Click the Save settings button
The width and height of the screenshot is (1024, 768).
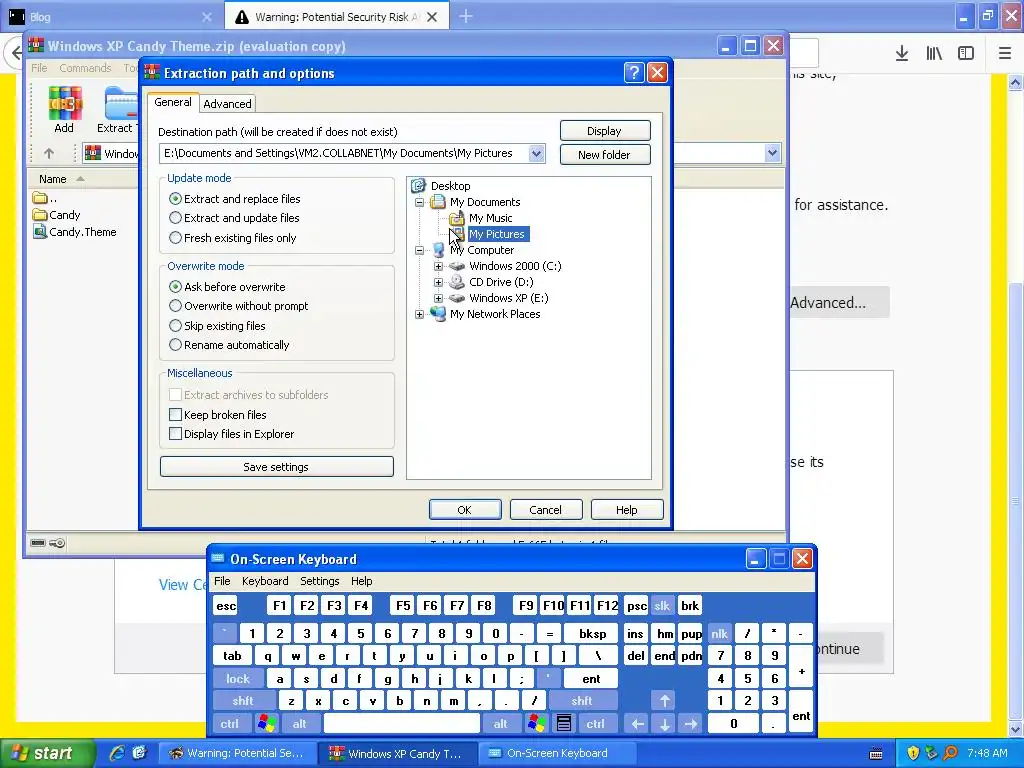[x=276, y=467]
